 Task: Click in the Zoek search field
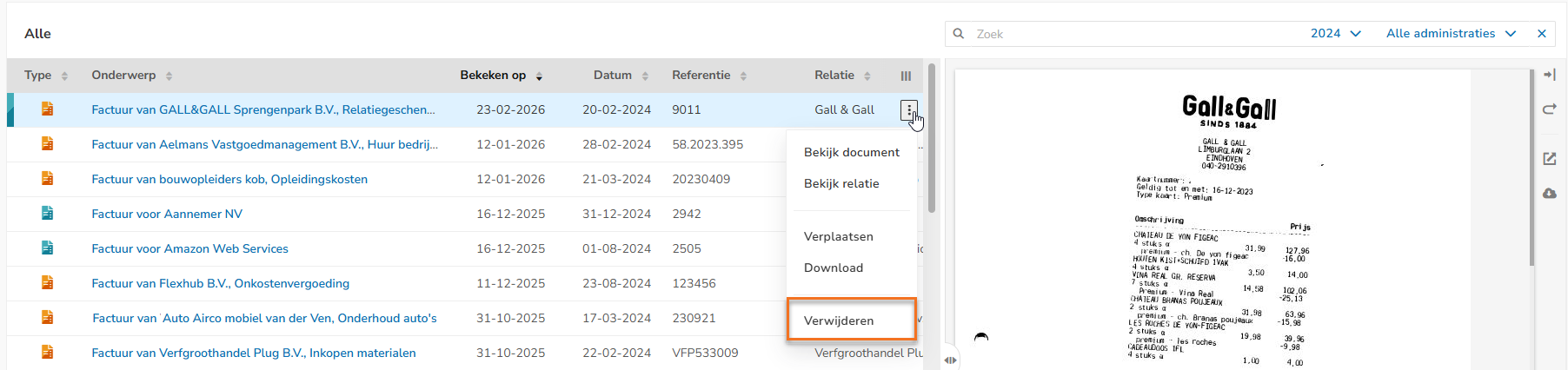tap(1130, 34)
